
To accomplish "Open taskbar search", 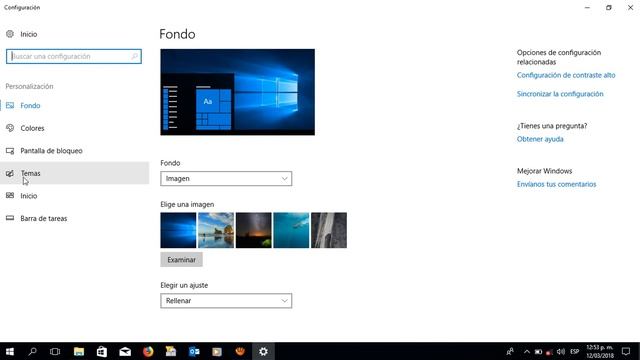I will click(32, 351).
